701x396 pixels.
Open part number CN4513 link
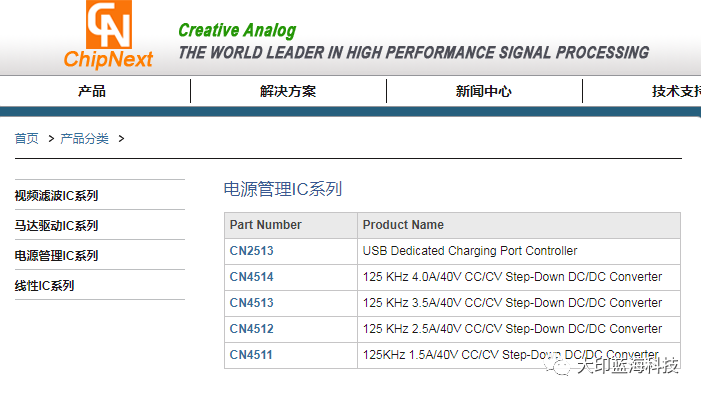(251, 303)
